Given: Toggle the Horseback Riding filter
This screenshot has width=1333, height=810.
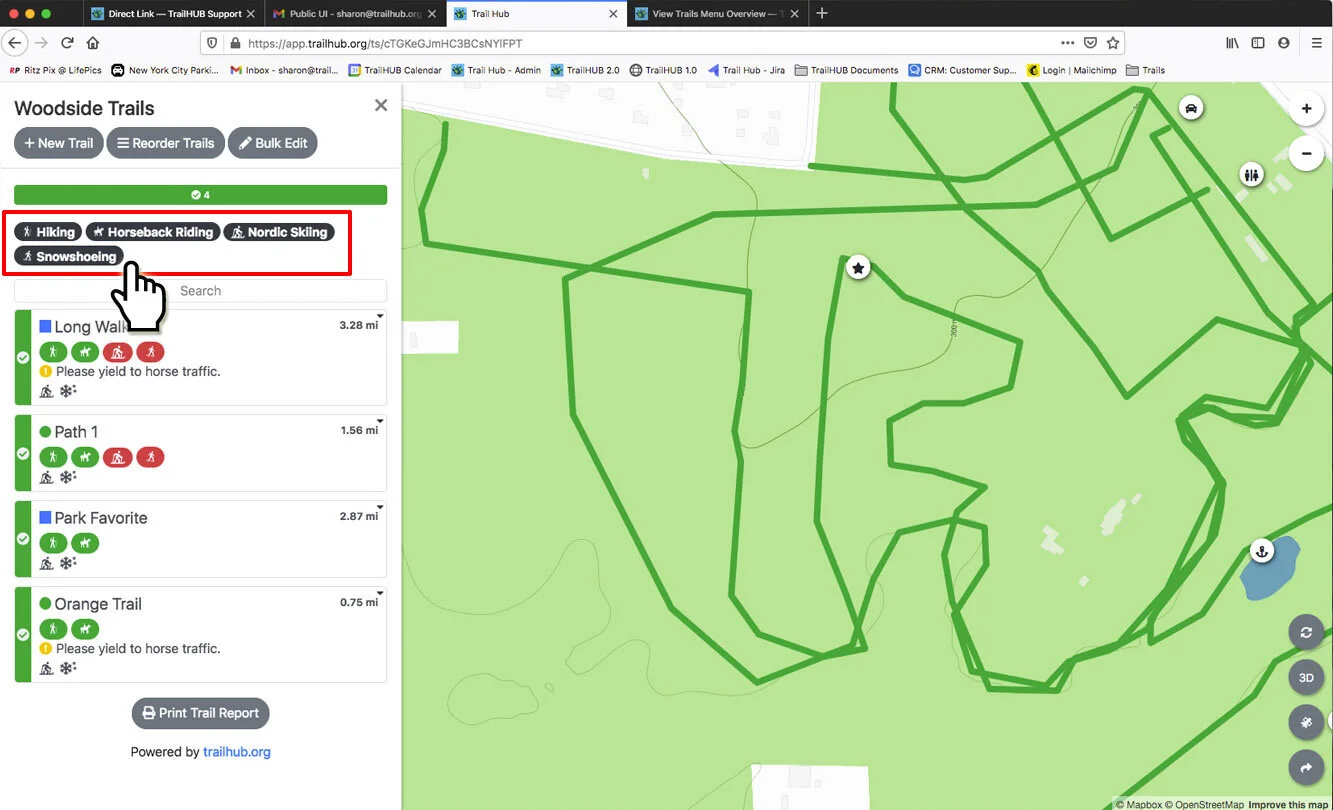Looking at the screenshot, I should click(x=153, y=232).
